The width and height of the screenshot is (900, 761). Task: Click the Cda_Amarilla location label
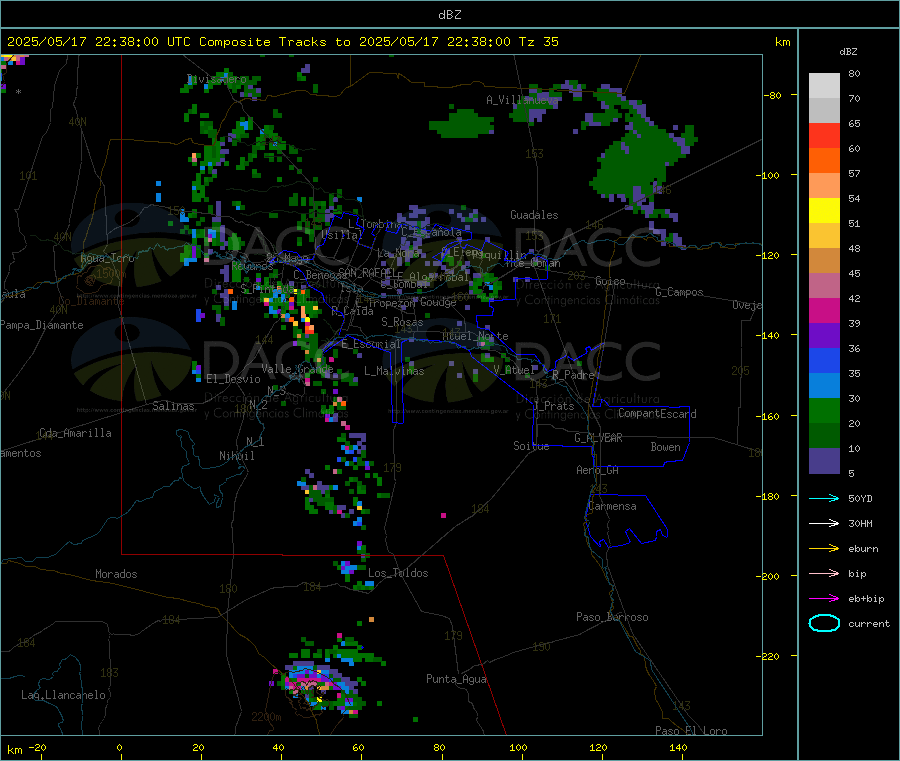pyautogui.click(x=75, y=433)
